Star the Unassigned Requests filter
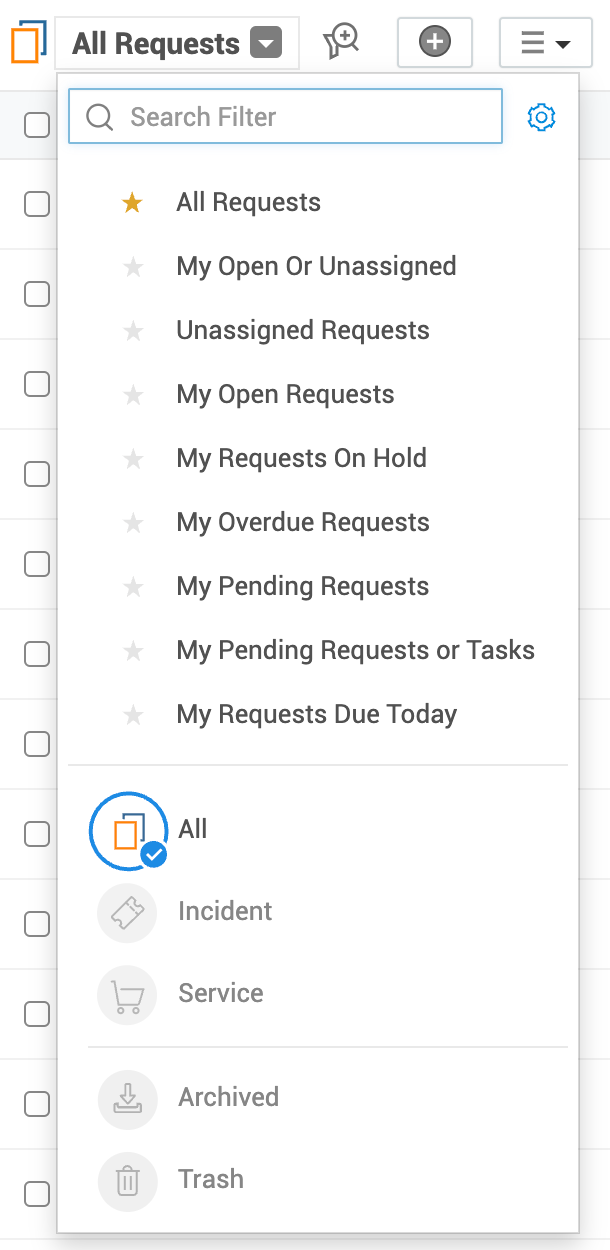Viewport: 610px width, 1250px height. point(132,331)
